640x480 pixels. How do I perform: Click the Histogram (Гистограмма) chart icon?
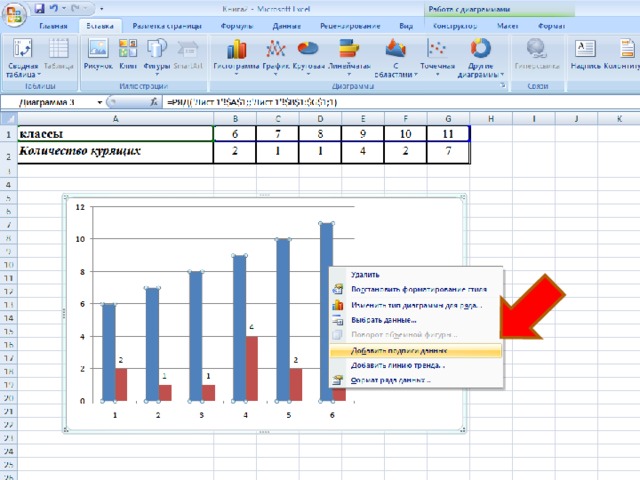[236, 49]
